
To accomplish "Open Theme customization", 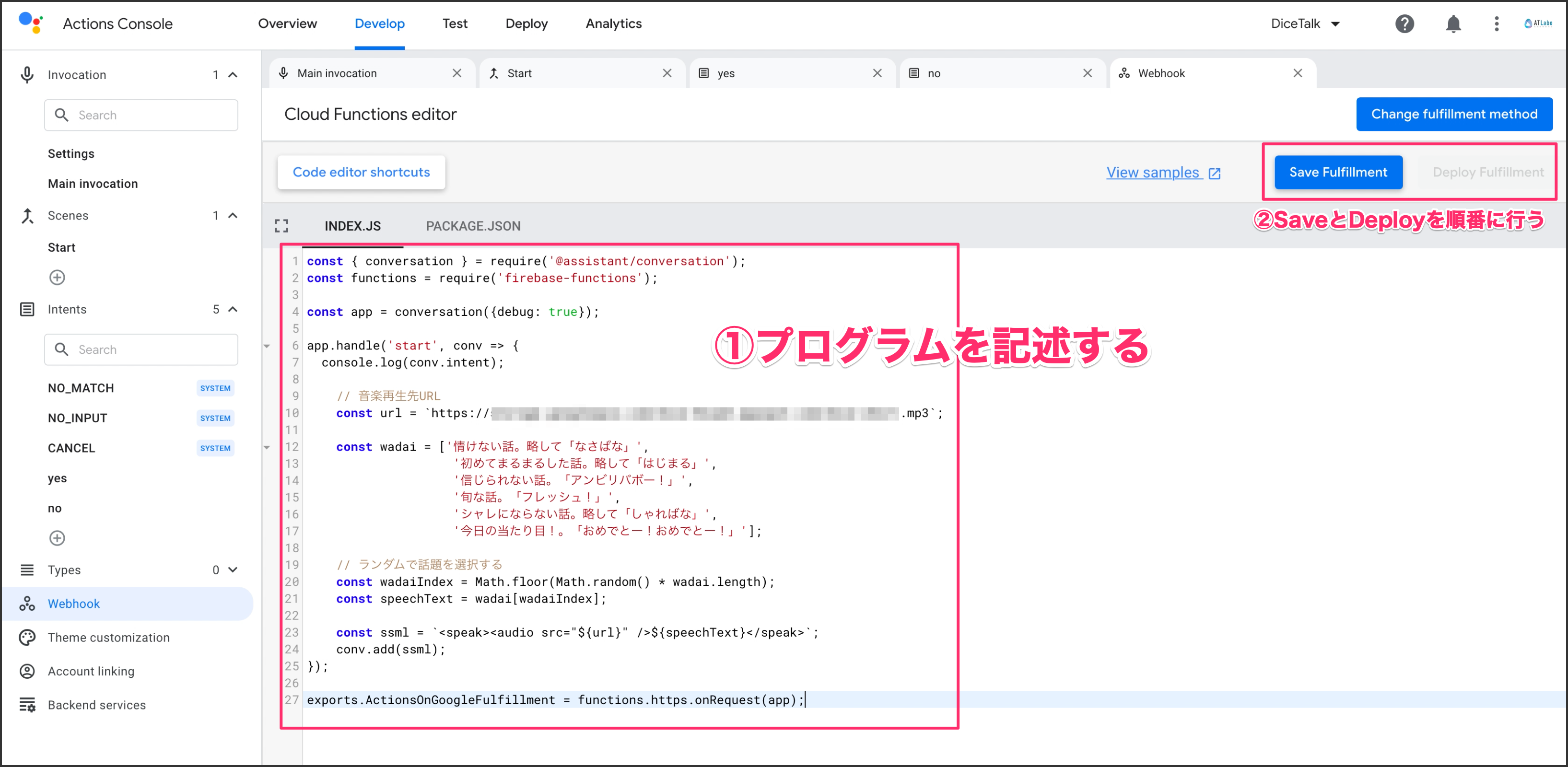I will click(109, 638).
